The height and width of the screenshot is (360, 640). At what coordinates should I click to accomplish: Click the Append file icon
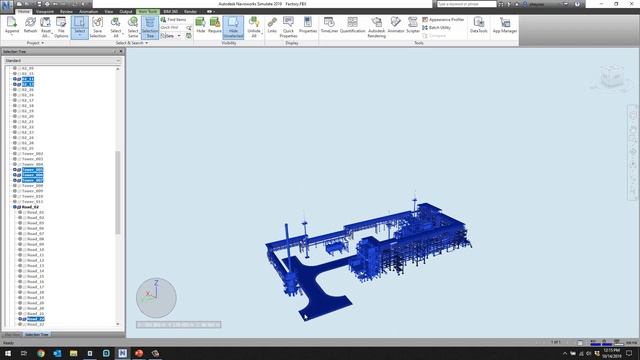pos(12,26)
